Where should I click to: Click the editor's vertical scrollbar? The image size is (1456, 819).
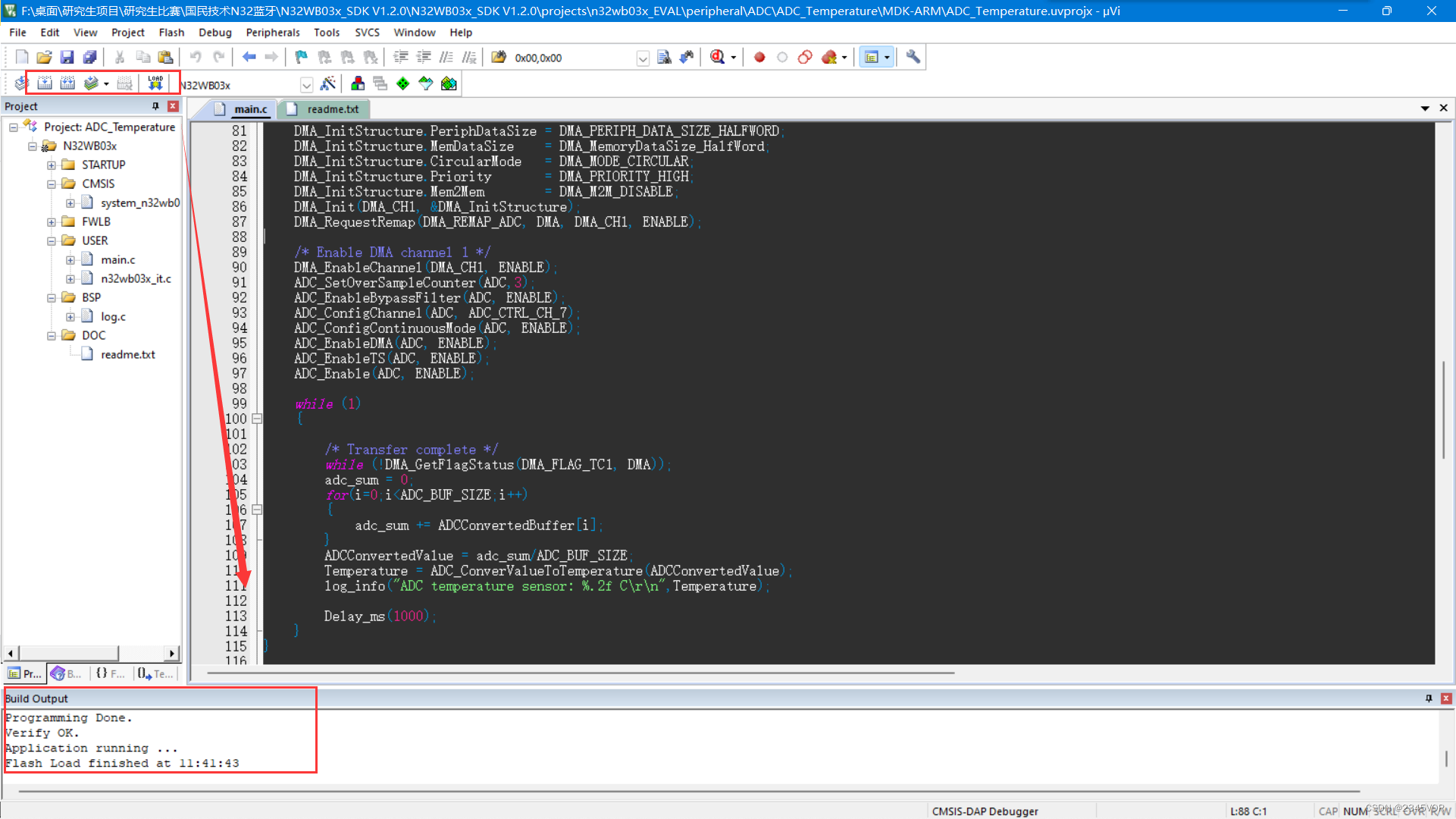click(1446, 409)
